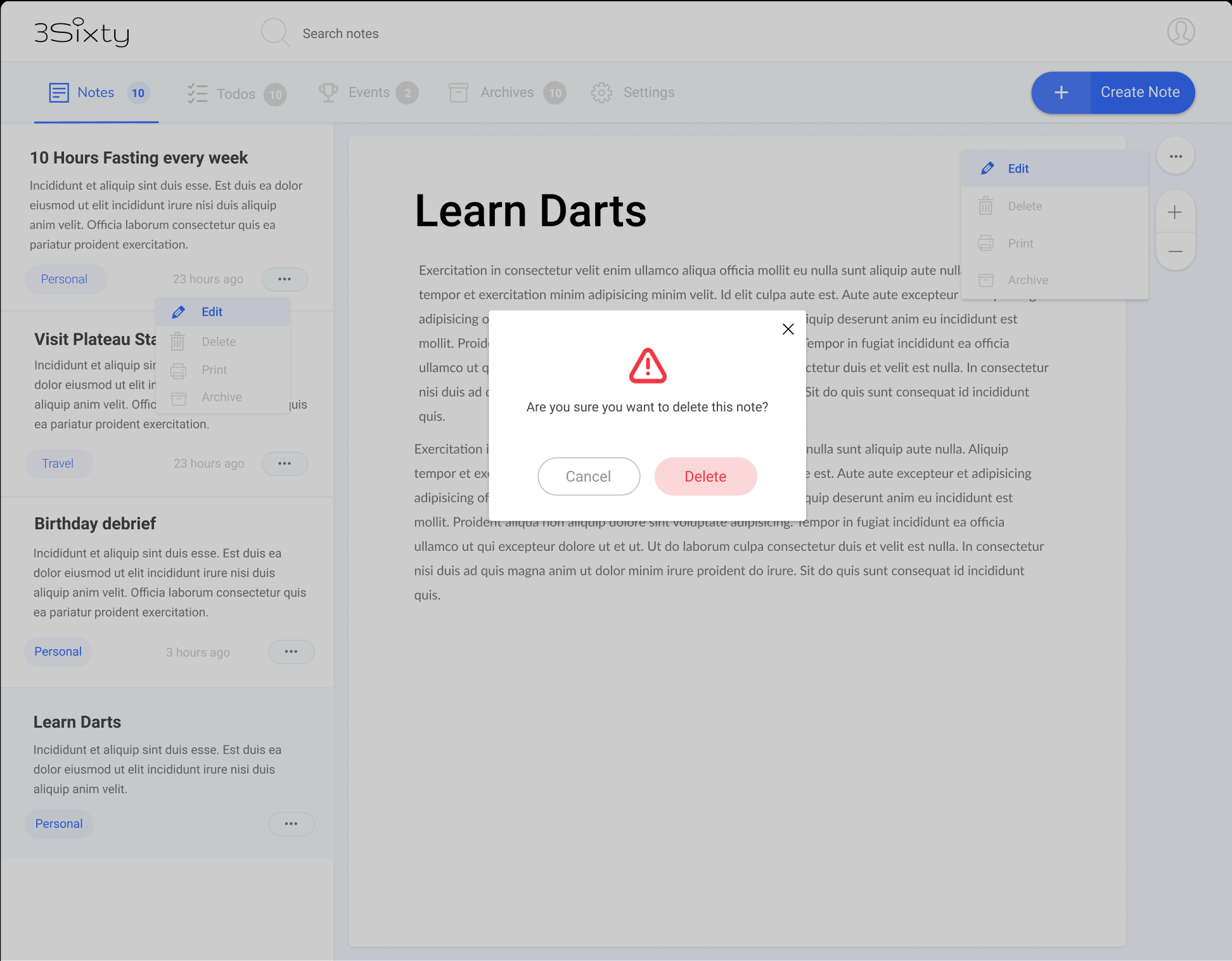The height and width of the screenshot is (961, 1232).
Task: Click the zoom in plus icon
Action: tap(1175, 212)
